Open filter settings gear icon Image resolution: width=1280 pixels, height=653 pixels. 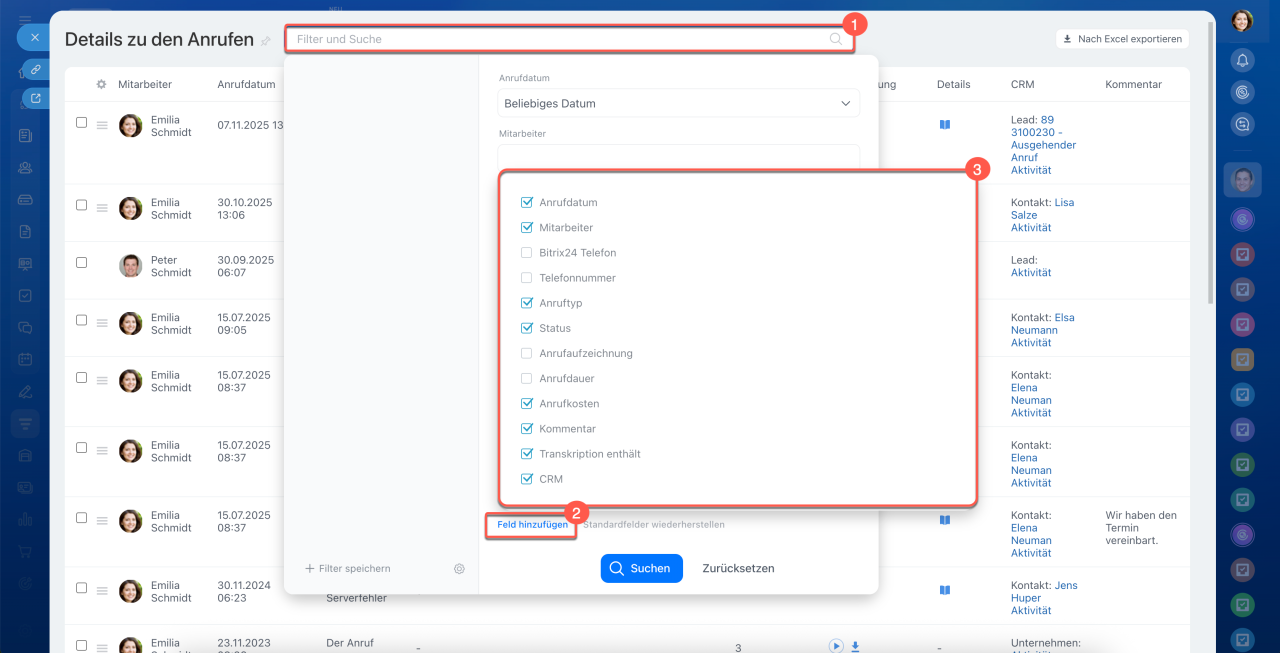click(x=459, y=568)
